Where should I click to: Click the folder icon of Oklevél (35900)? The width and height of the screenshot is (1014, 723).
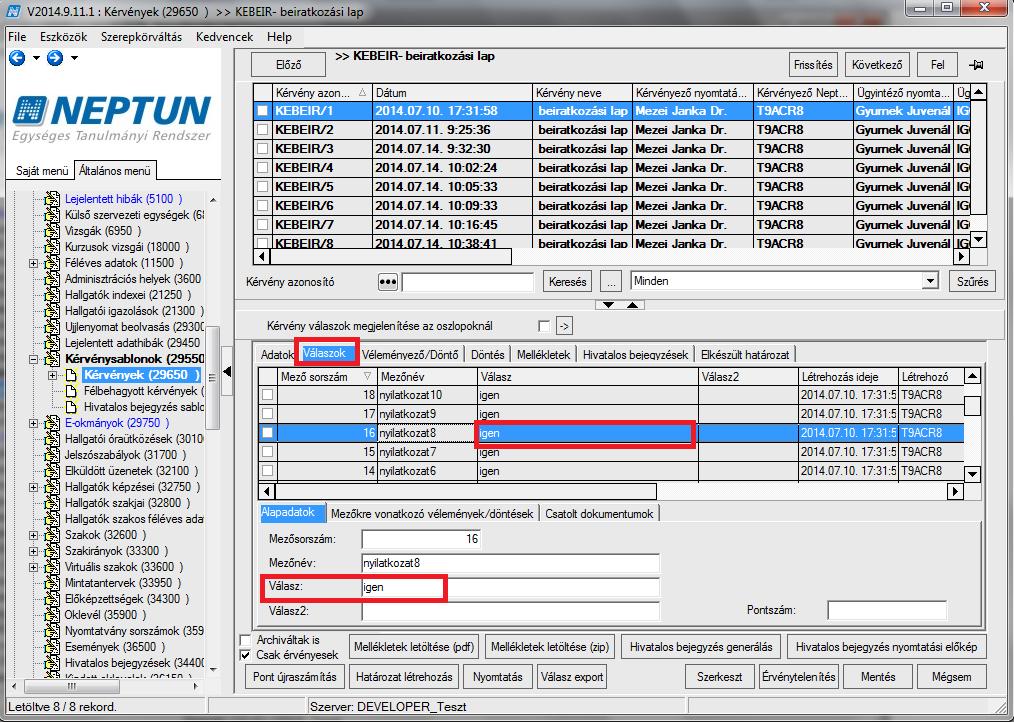(52, 615)
